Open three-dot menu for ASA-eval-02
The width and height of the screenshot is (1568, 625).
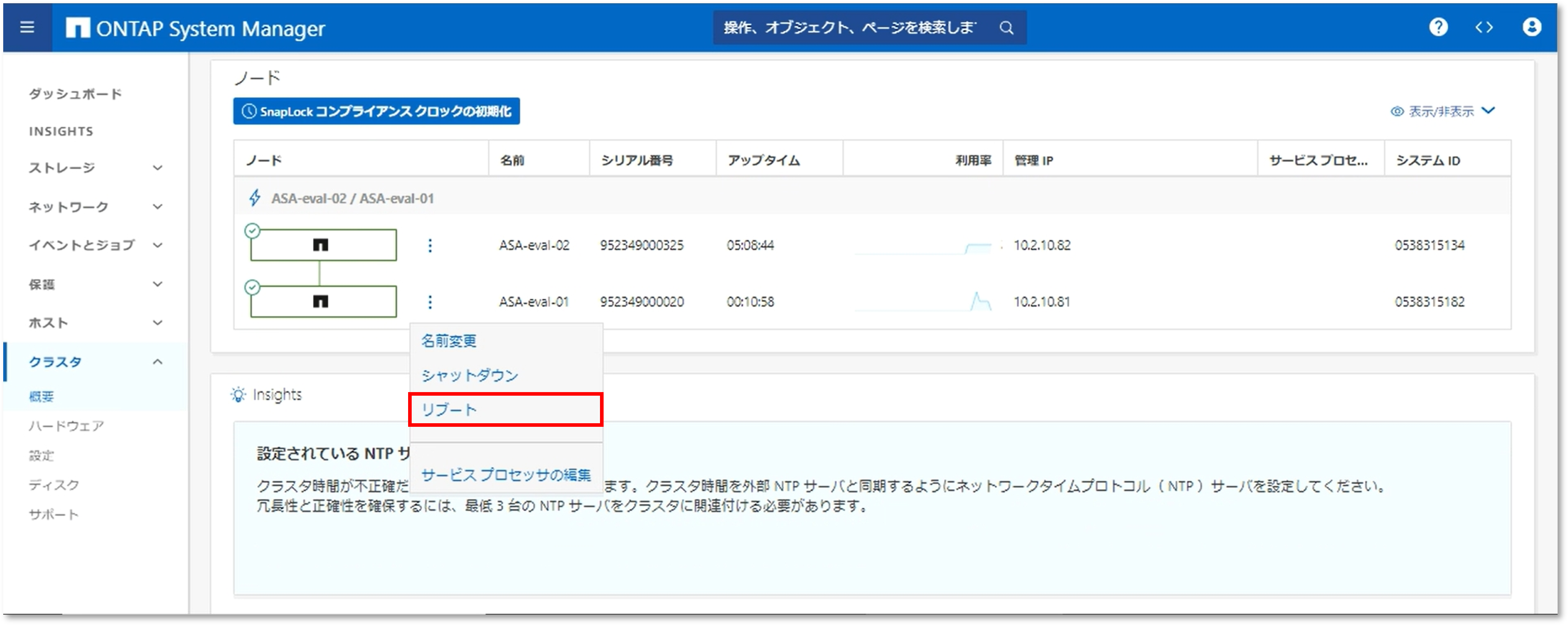[x=430, y=245]
